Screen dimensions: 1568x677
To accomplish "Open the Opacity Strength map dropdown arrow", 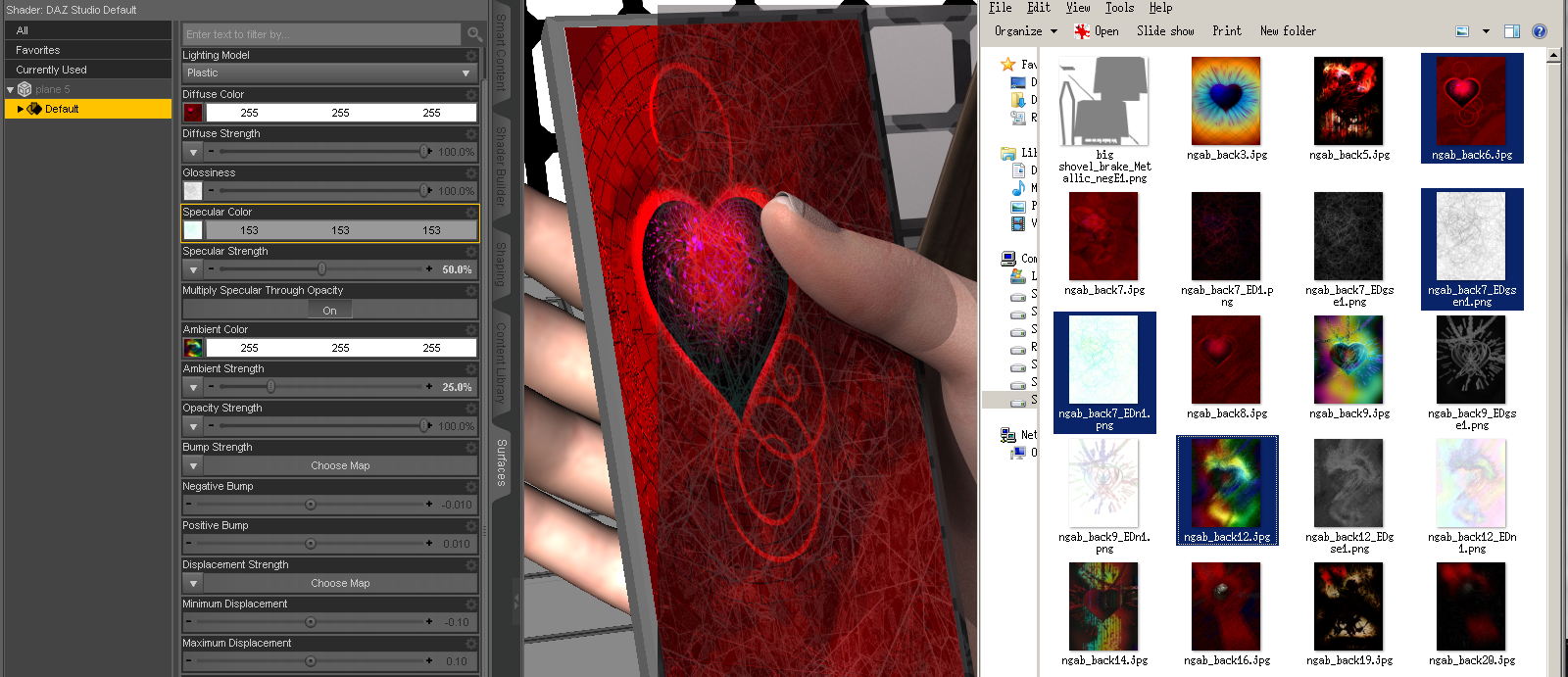I will (x=193, y=426).
